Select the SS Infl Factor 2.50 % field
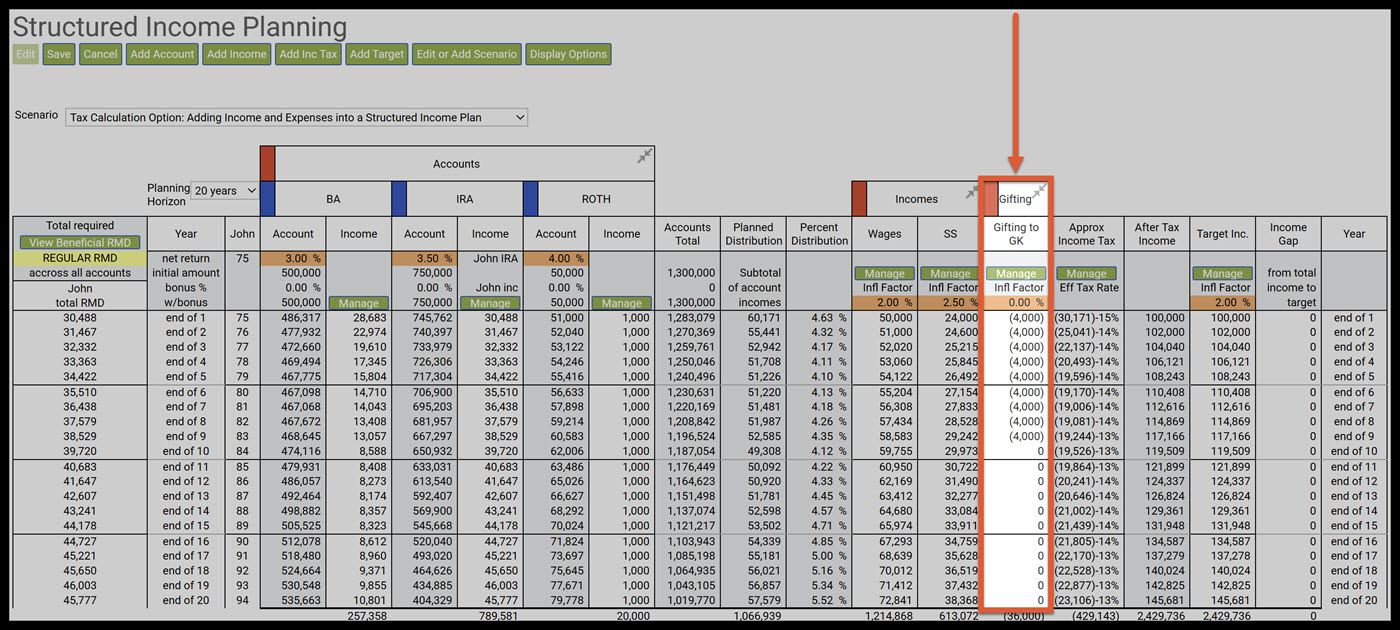This screenshot has height=630, width=1400. pos(950,303)
